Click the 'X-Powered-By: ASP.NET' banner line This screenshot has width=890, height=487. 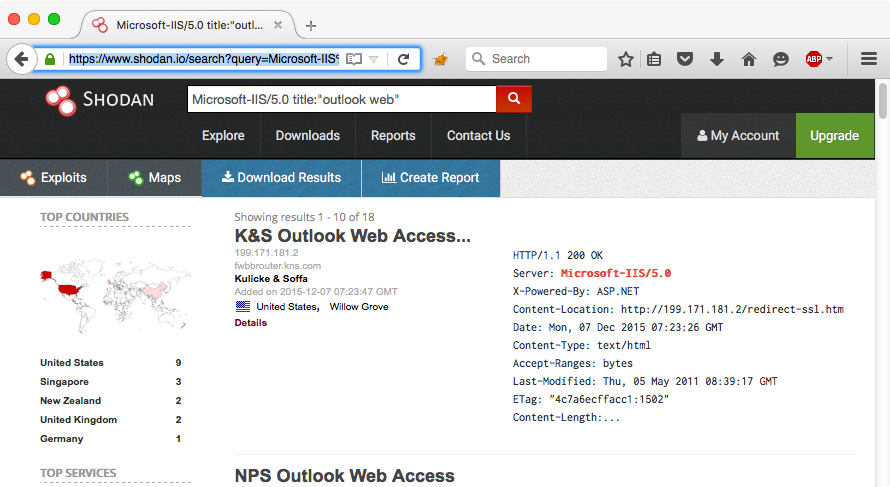pos(576,291)
